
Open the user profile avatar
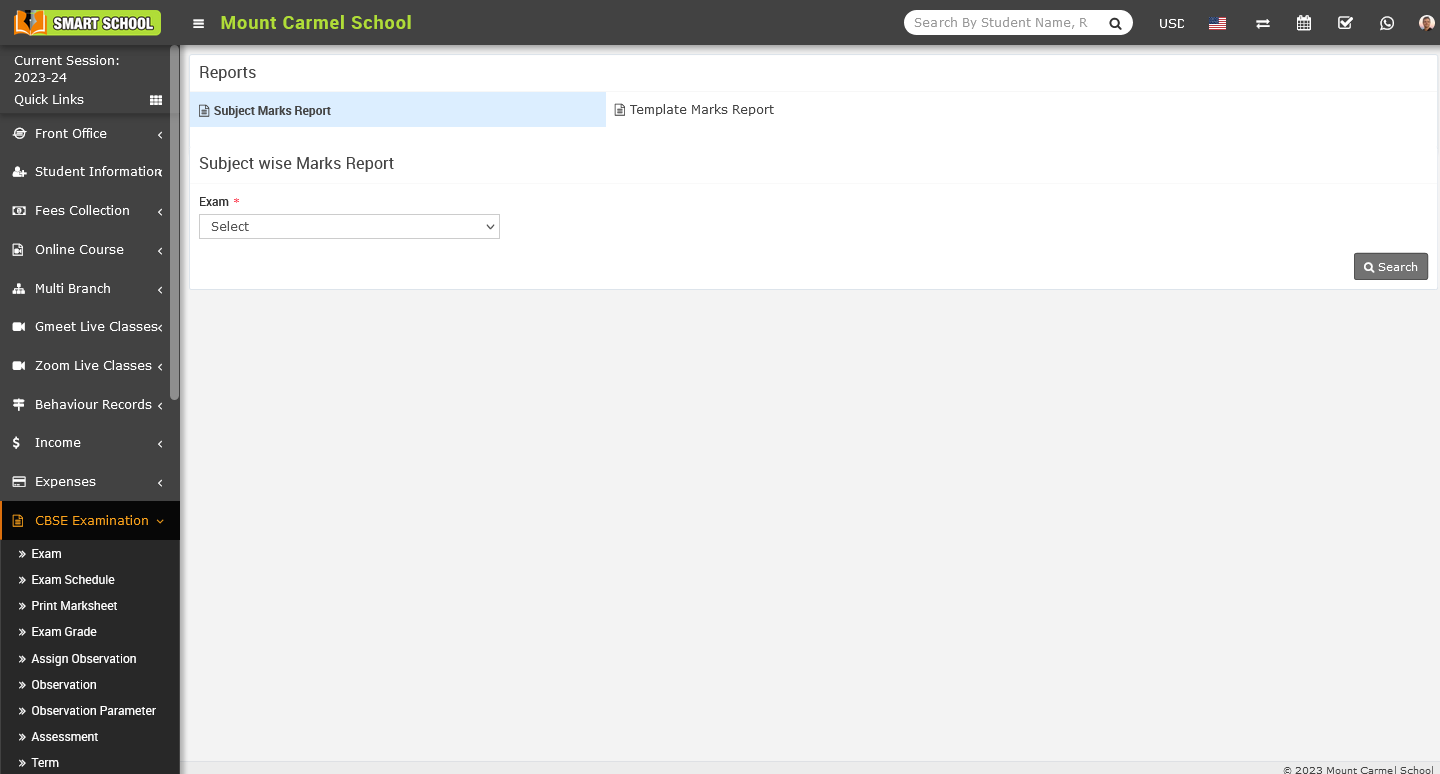click(1426, 23)
